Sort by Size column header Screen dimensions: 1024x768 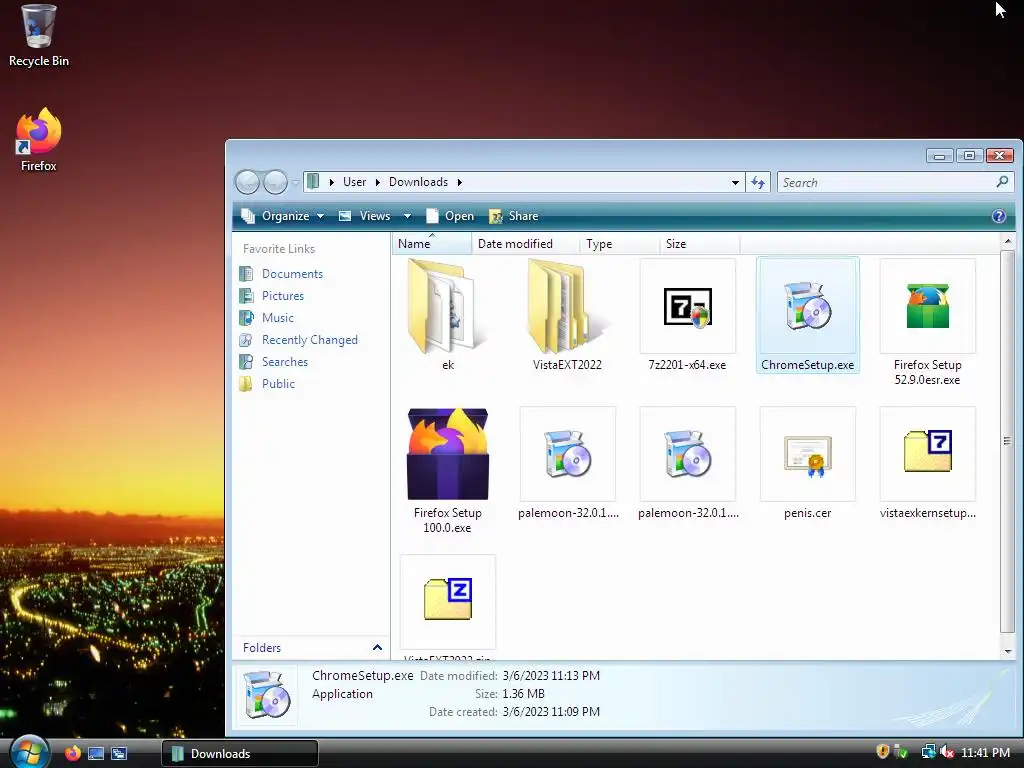pos(699,244)
